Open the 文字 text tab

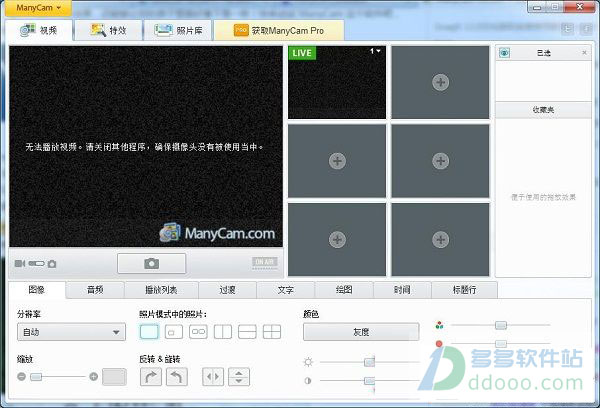(285, 290)
